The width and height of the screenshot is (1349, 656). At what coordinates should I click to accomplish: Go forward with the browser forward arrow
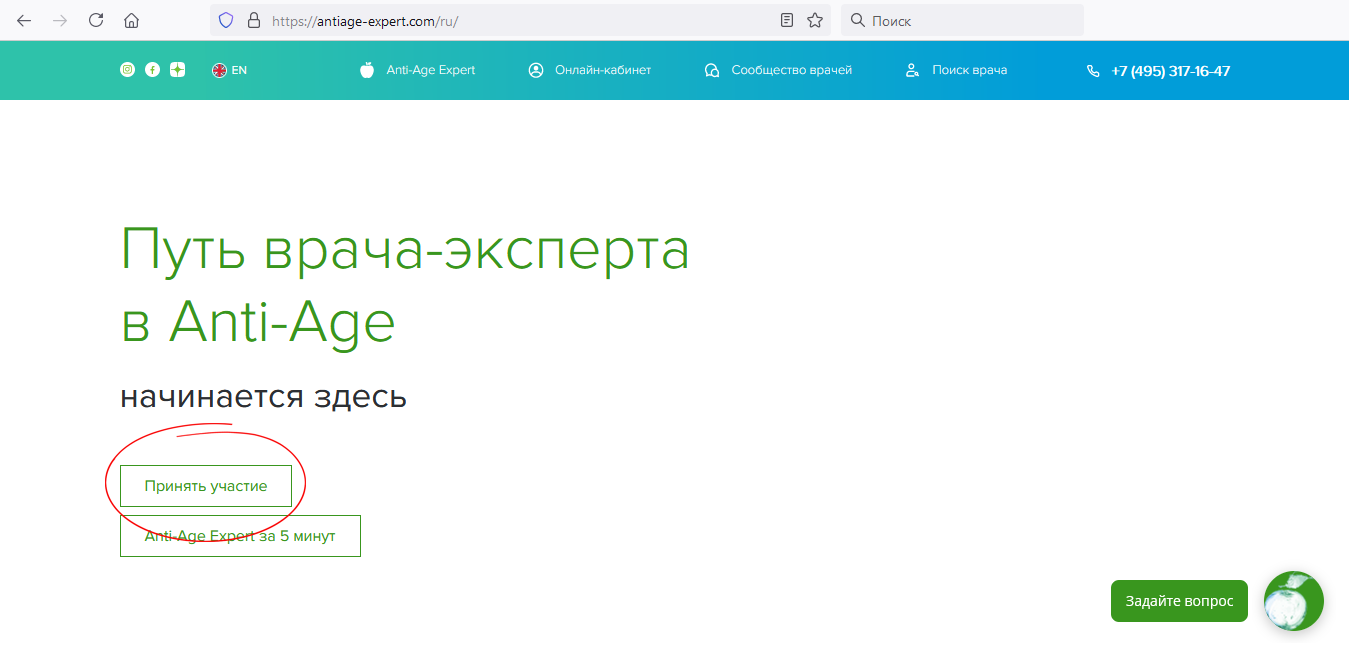click(60, 20)
